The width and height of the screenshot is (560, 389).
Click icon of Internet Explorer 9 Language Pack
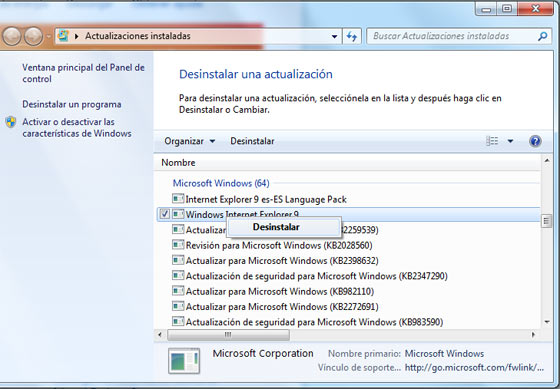pos(178,199)
